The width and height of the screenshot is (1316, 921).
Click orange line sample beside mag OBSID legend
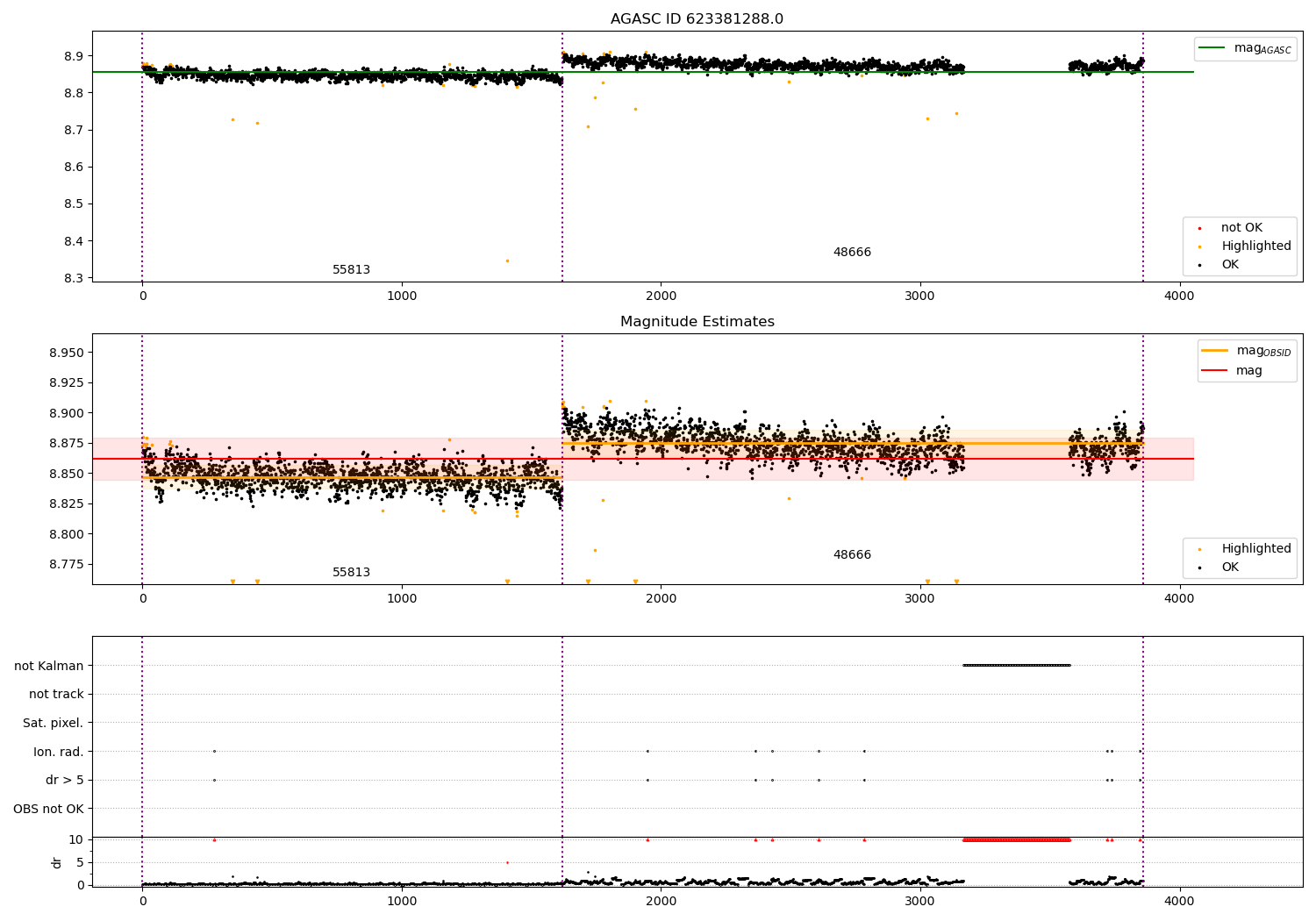(x=1214, y=351)
